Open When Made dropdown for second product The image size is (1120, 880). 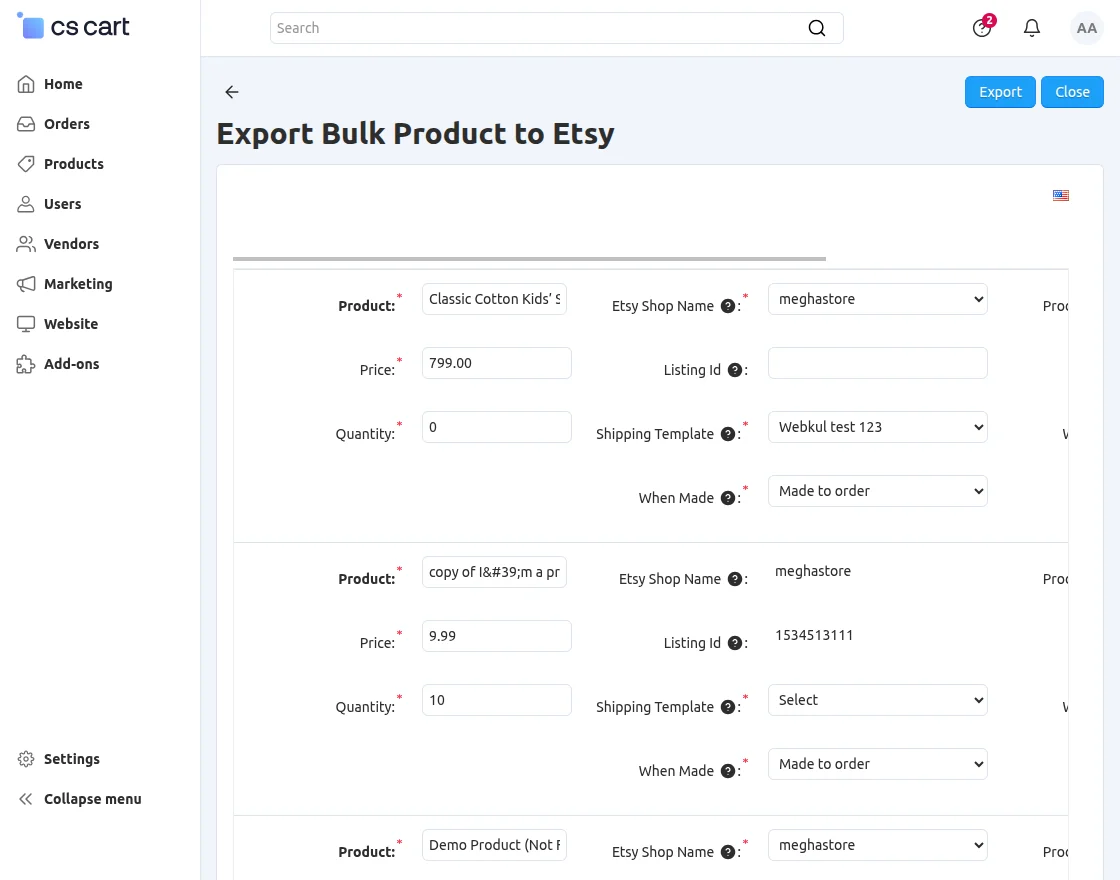click(878, 764)
